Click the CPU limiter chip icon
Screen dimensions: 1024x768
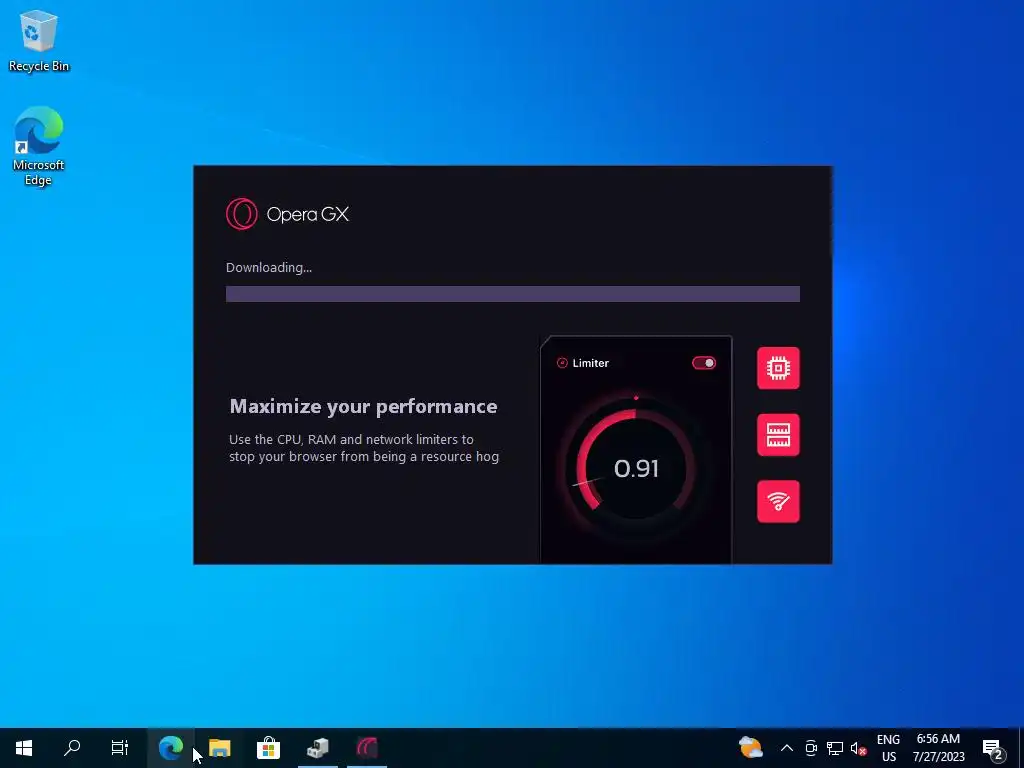point(778,368)
